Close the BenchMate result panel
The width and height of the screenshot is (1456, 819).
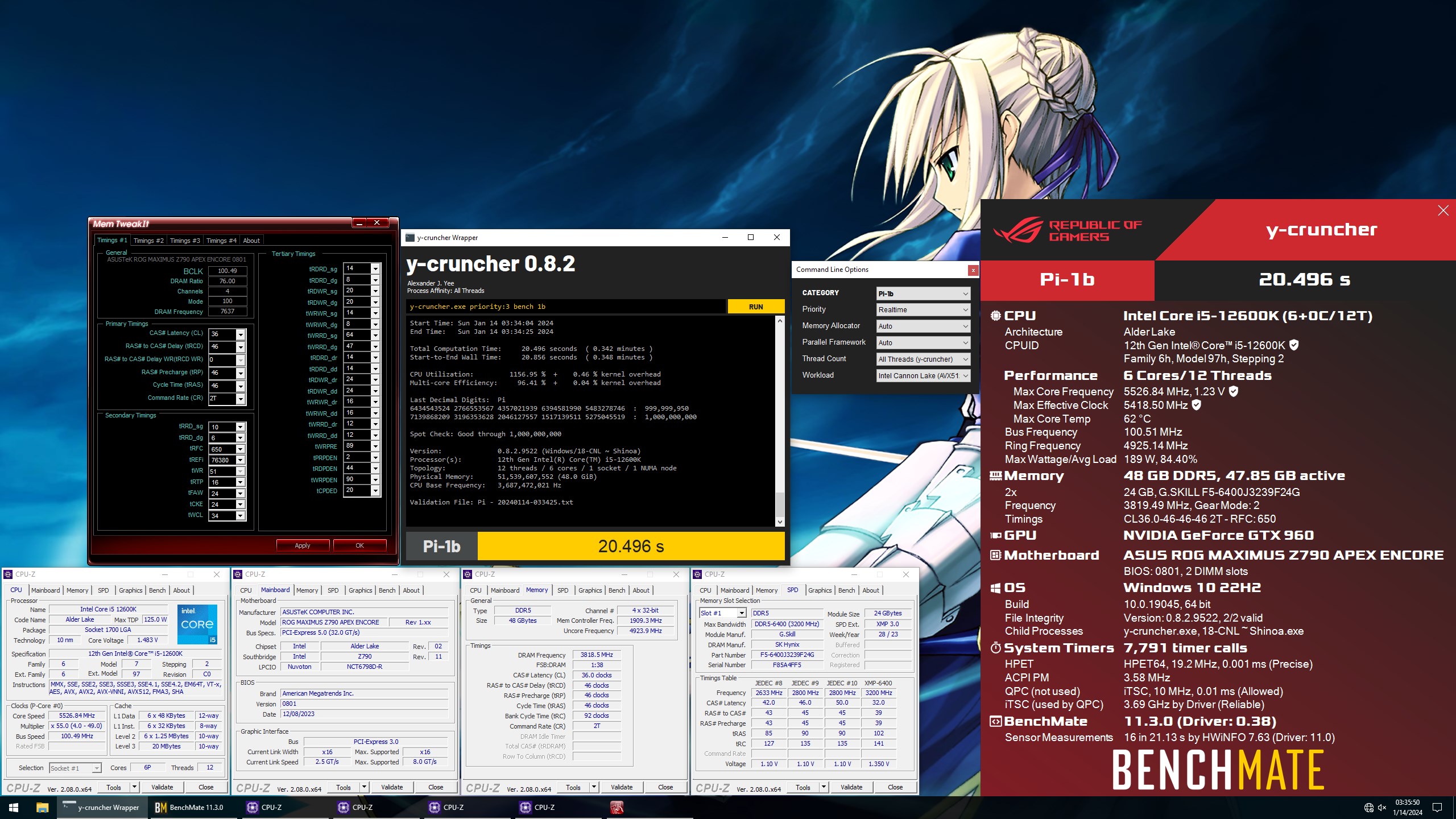(x=1443, y=210)
